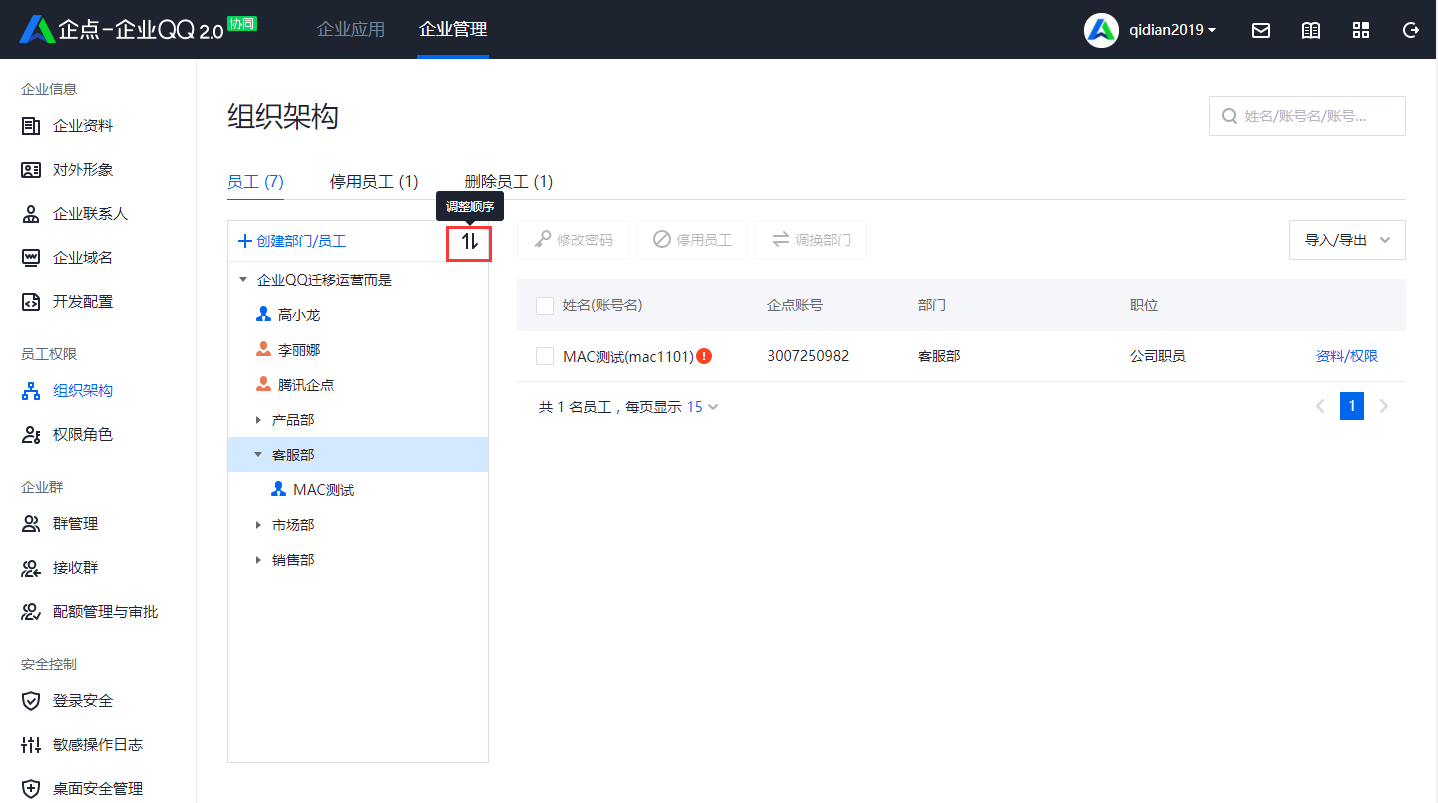The height and width of the screenshot is (803, 1438).
Task: Expand the 产品部 department arrow
Action: click(x=258, y=420)
